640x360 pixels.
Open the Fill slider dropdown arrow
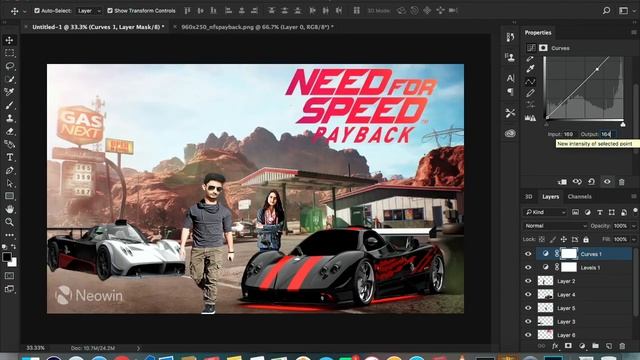tap(634, 239)
